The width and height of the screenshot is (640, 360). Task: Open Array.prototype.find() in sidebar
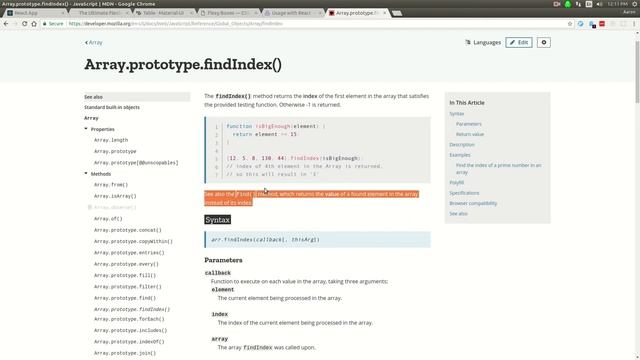[x=125, y=298]
